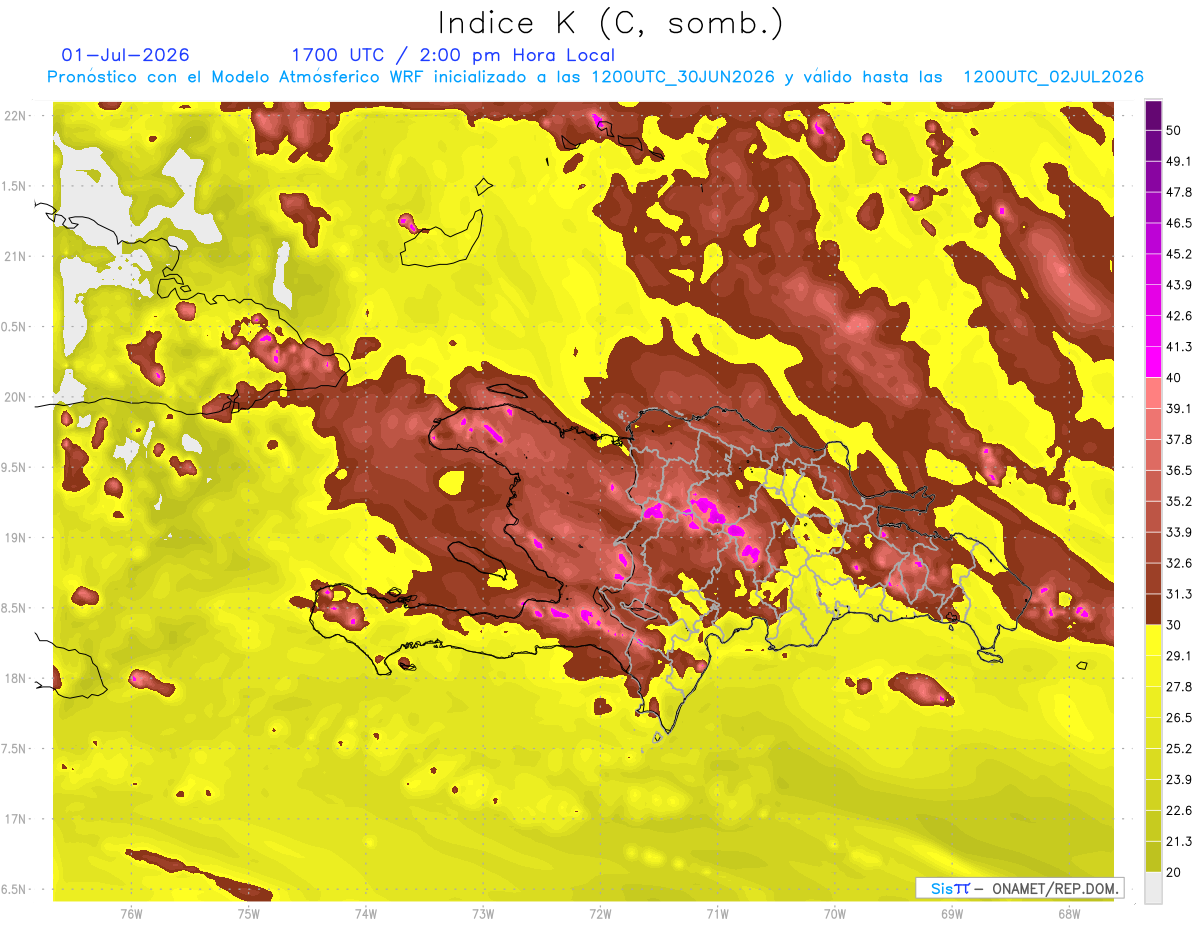The height and width of the screenshot is (927, 1200).
Task: Click the color scale value "39.1"
Action: point(1179,408)
